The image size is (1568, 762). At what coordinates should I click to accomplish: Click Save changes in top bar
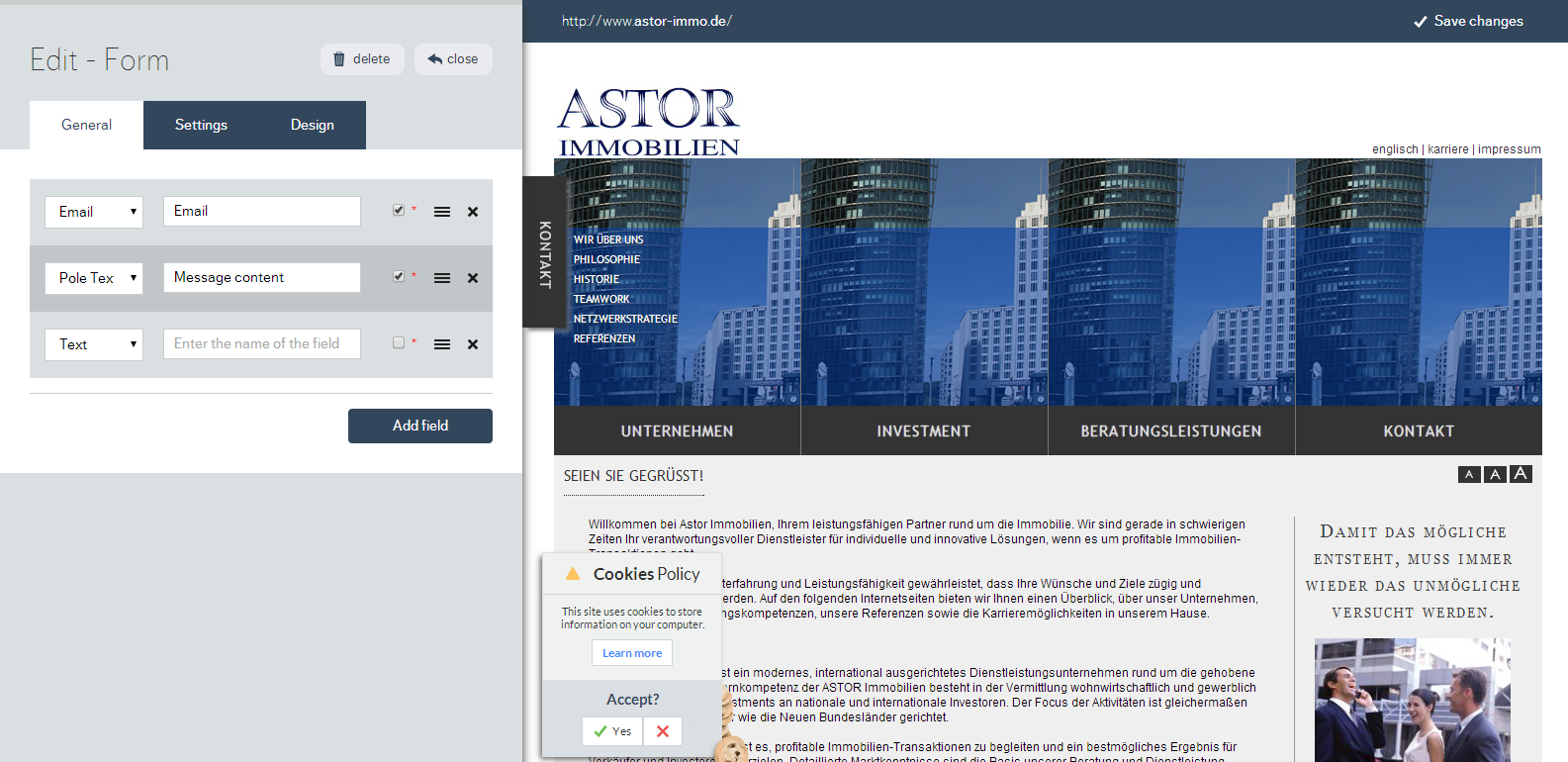point(1468,21)
